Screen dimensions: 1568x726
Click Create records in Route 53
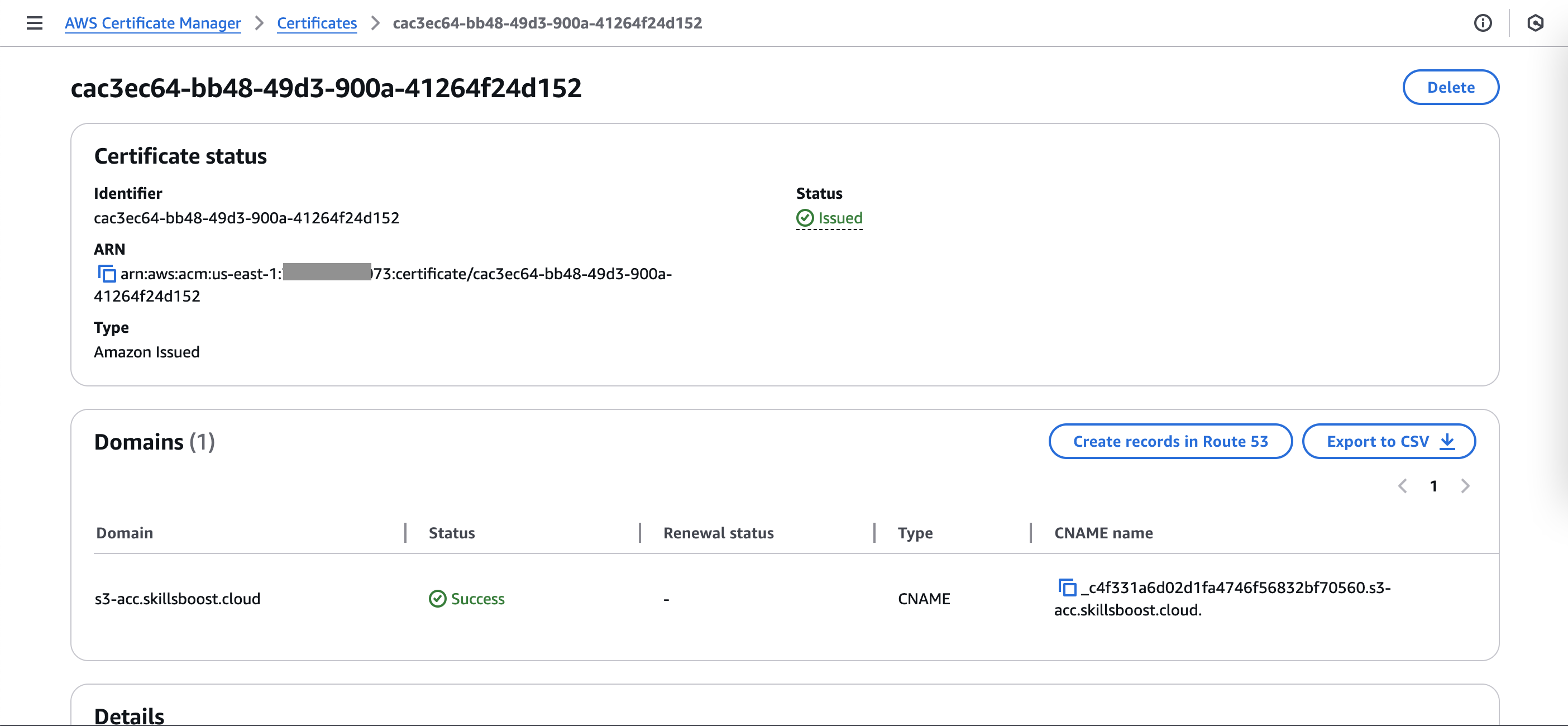[x=1170, y=441]
